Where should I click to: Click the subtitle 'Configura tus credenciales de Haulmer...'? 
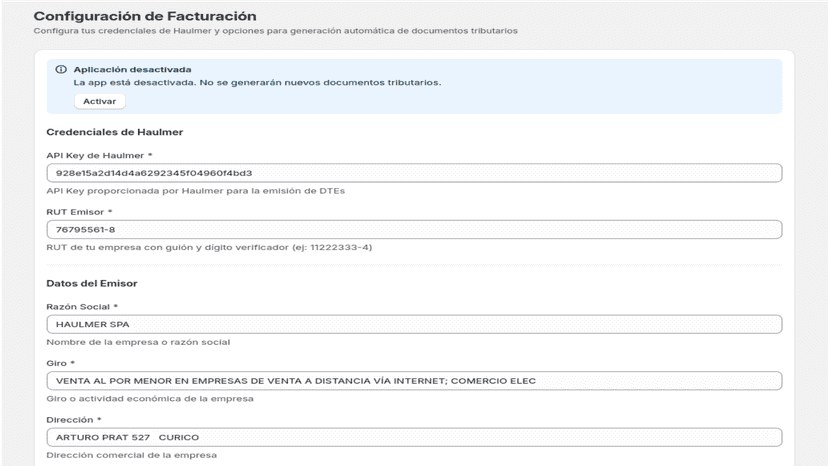coord(276,31)
